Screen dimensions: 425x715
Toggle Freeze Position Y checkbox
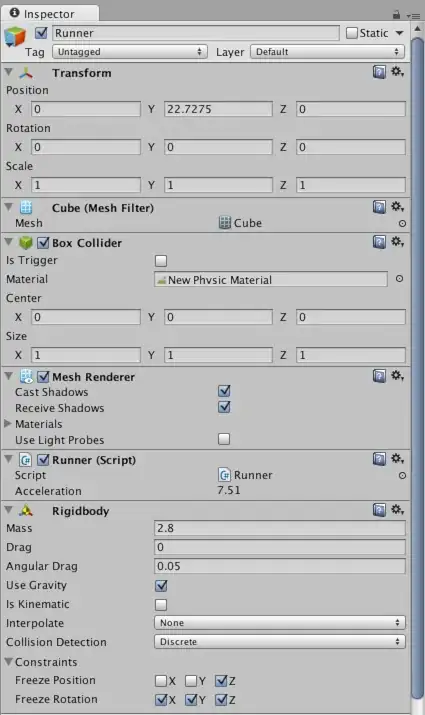[x=191, y=681]
